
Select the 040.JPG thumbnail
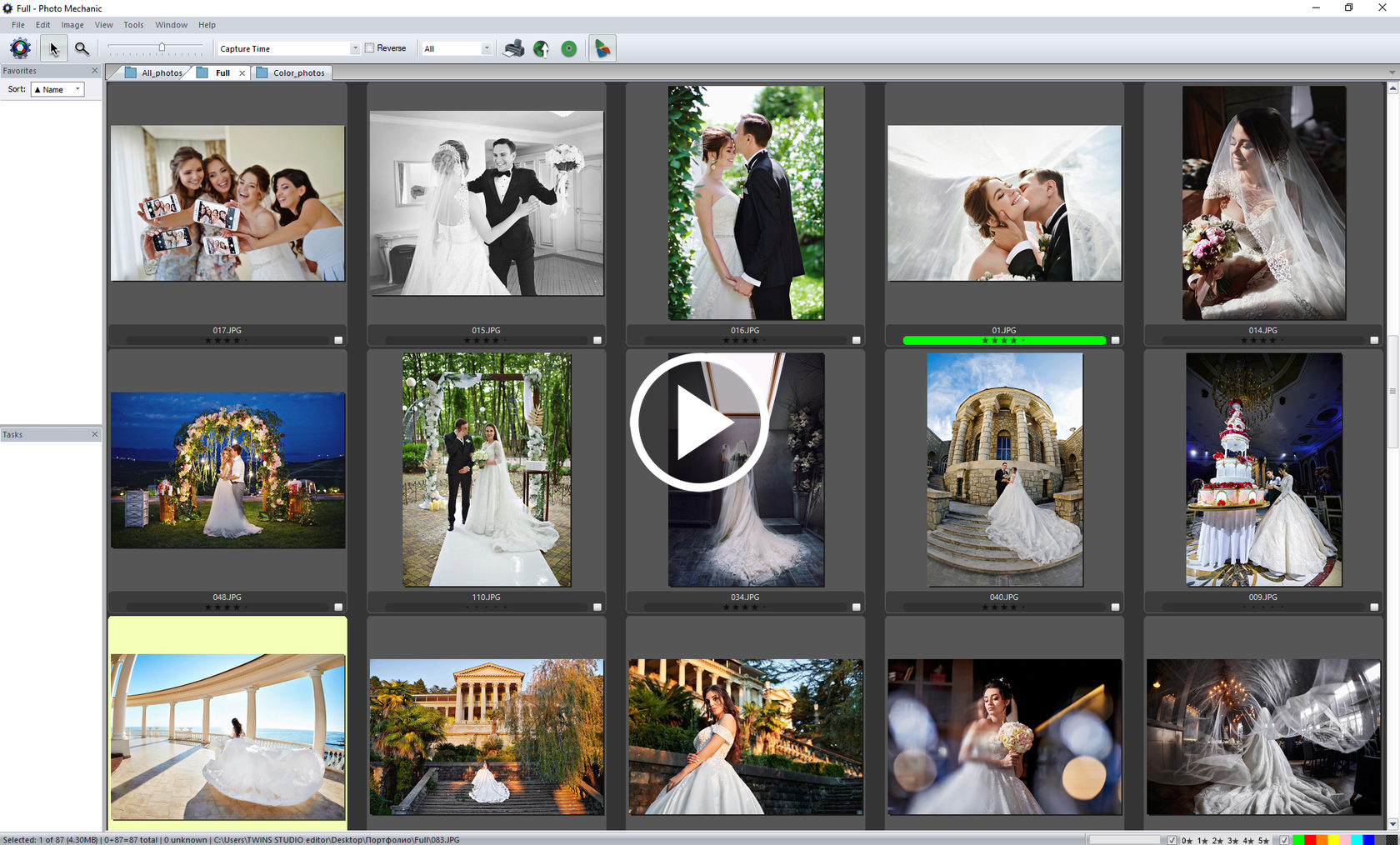point(1004,469)
